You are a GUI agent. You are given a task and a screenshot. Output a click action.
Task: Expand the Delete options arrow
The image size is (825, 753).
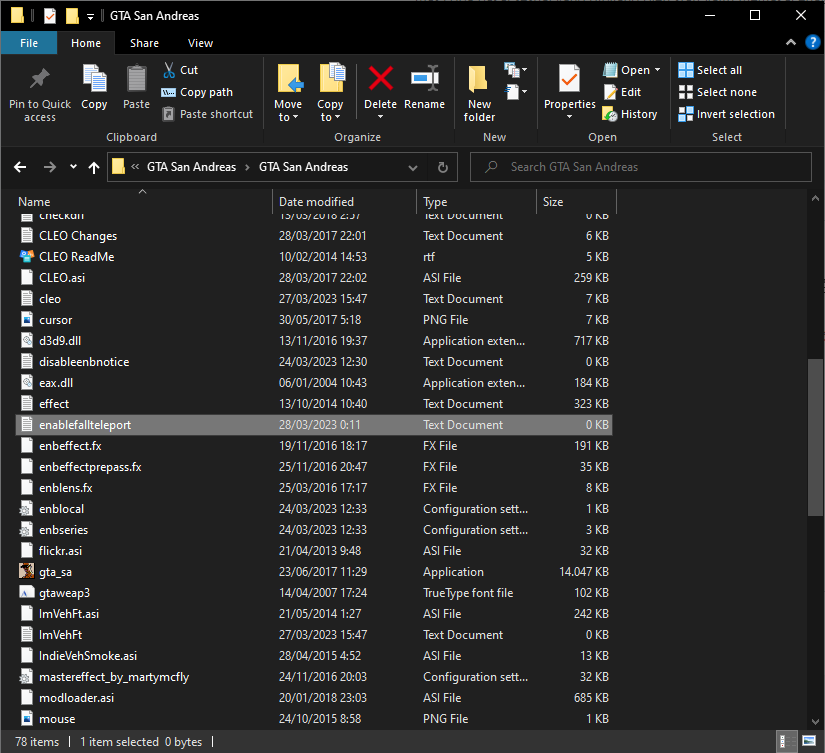(x=380, y=116)
